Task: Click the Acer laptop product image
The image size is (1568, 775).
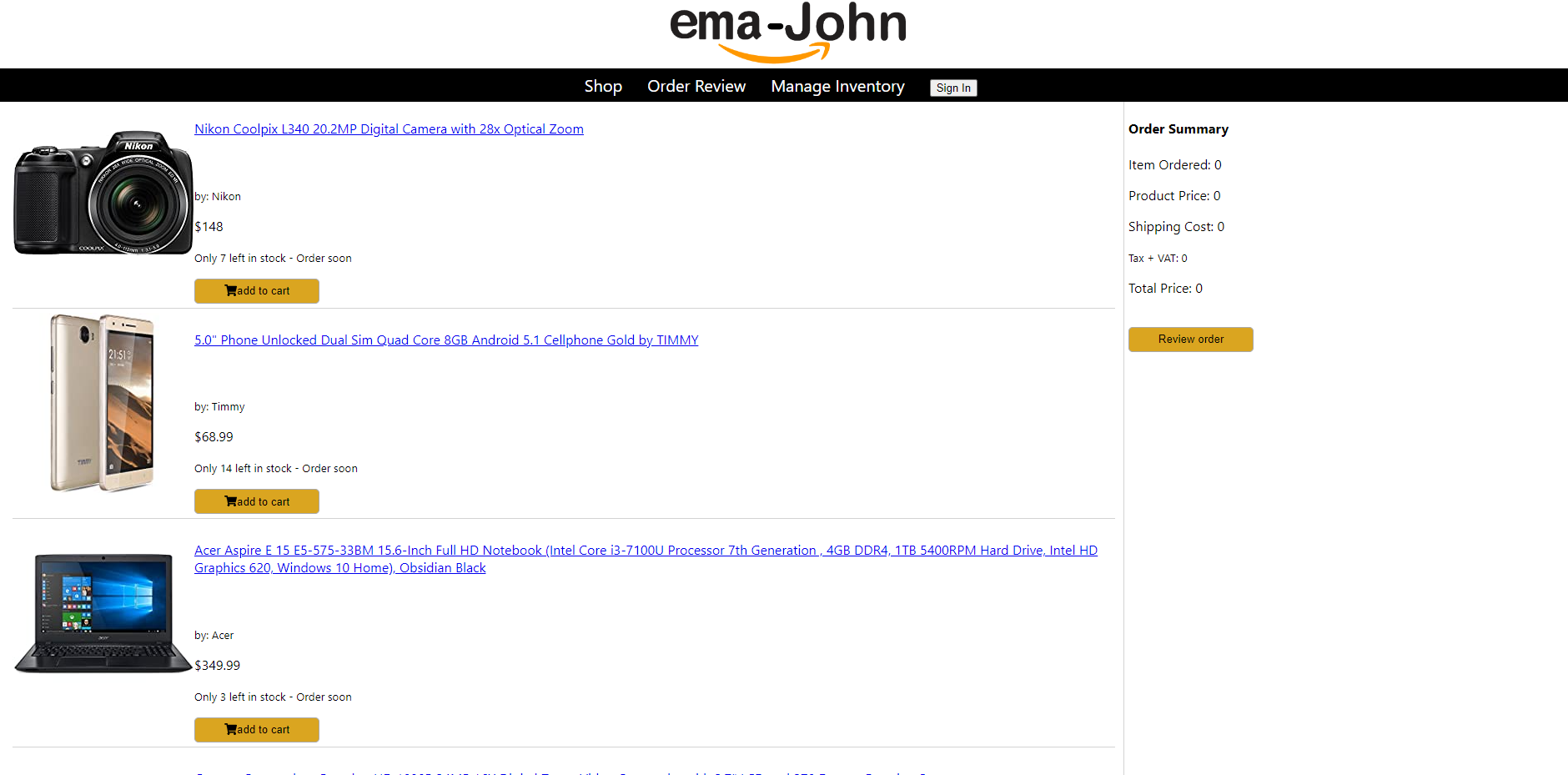Action: click(103, 613)
